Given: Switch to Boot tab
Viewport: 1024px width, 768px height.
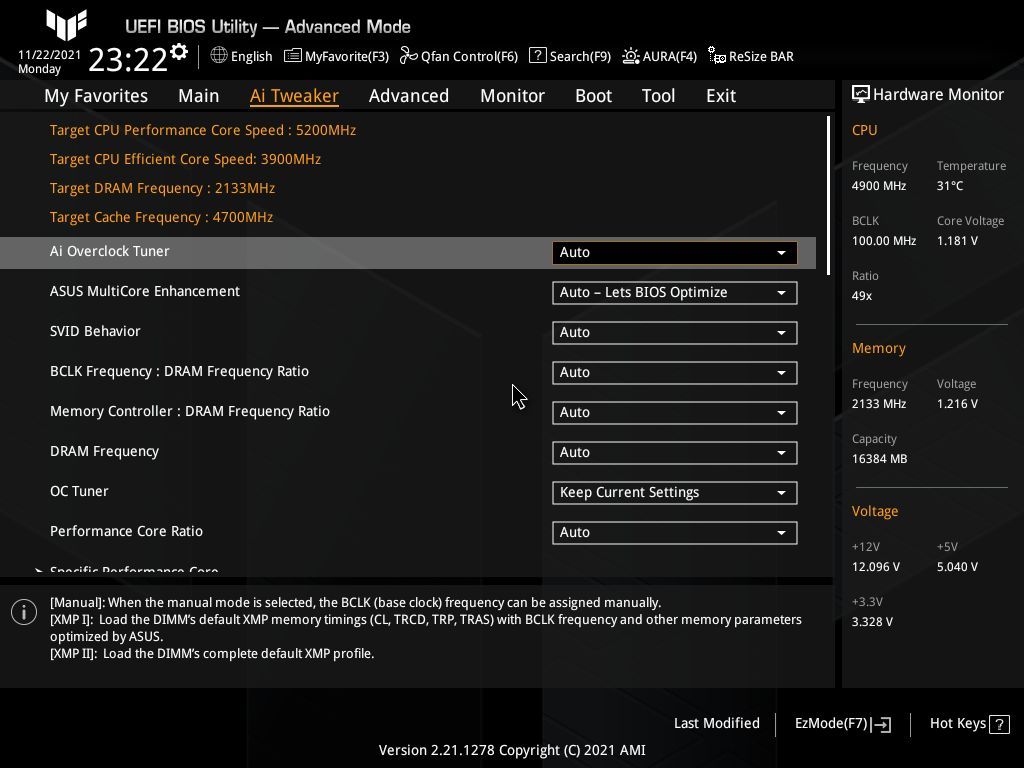Looking at the screenshot, I should tap(594, 96).
